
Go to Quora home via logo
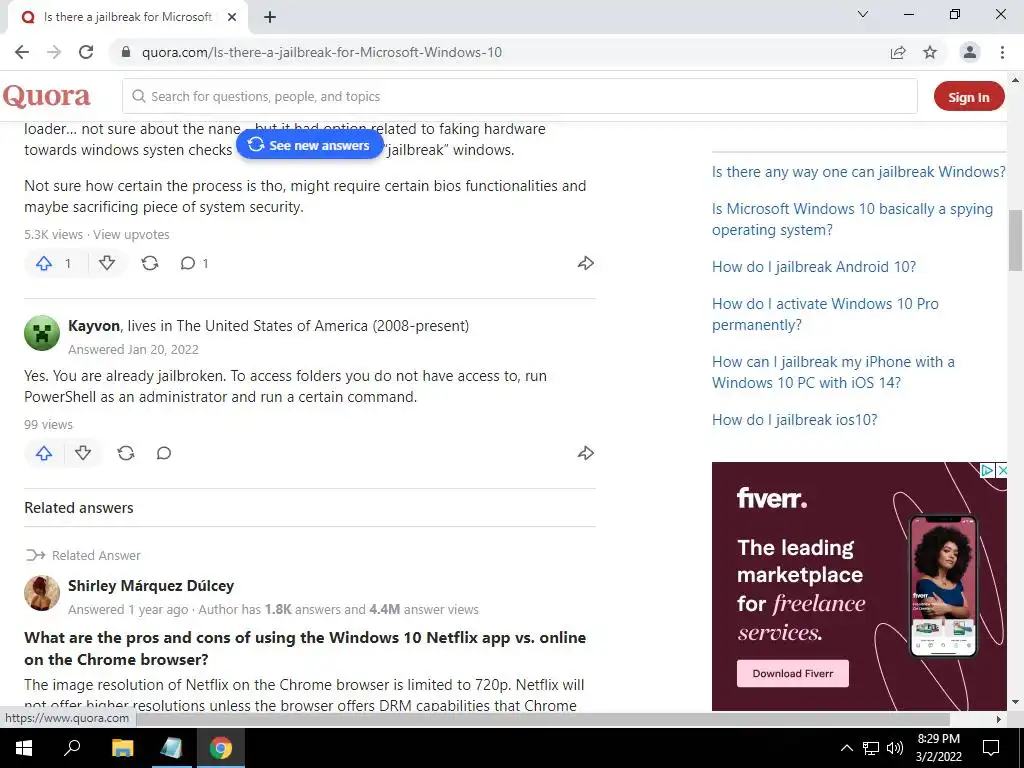pyautogui.click(x=46, y=96)
